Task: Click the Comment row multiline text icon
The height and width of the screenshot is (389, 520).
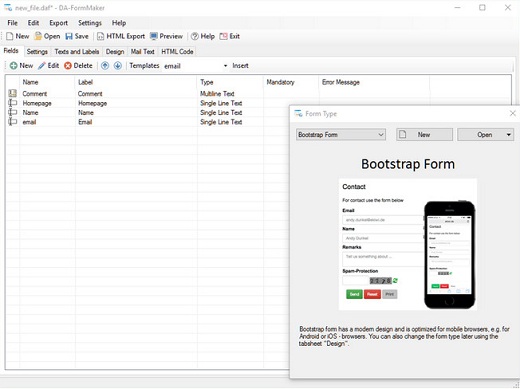Action: tap(12, 94)
